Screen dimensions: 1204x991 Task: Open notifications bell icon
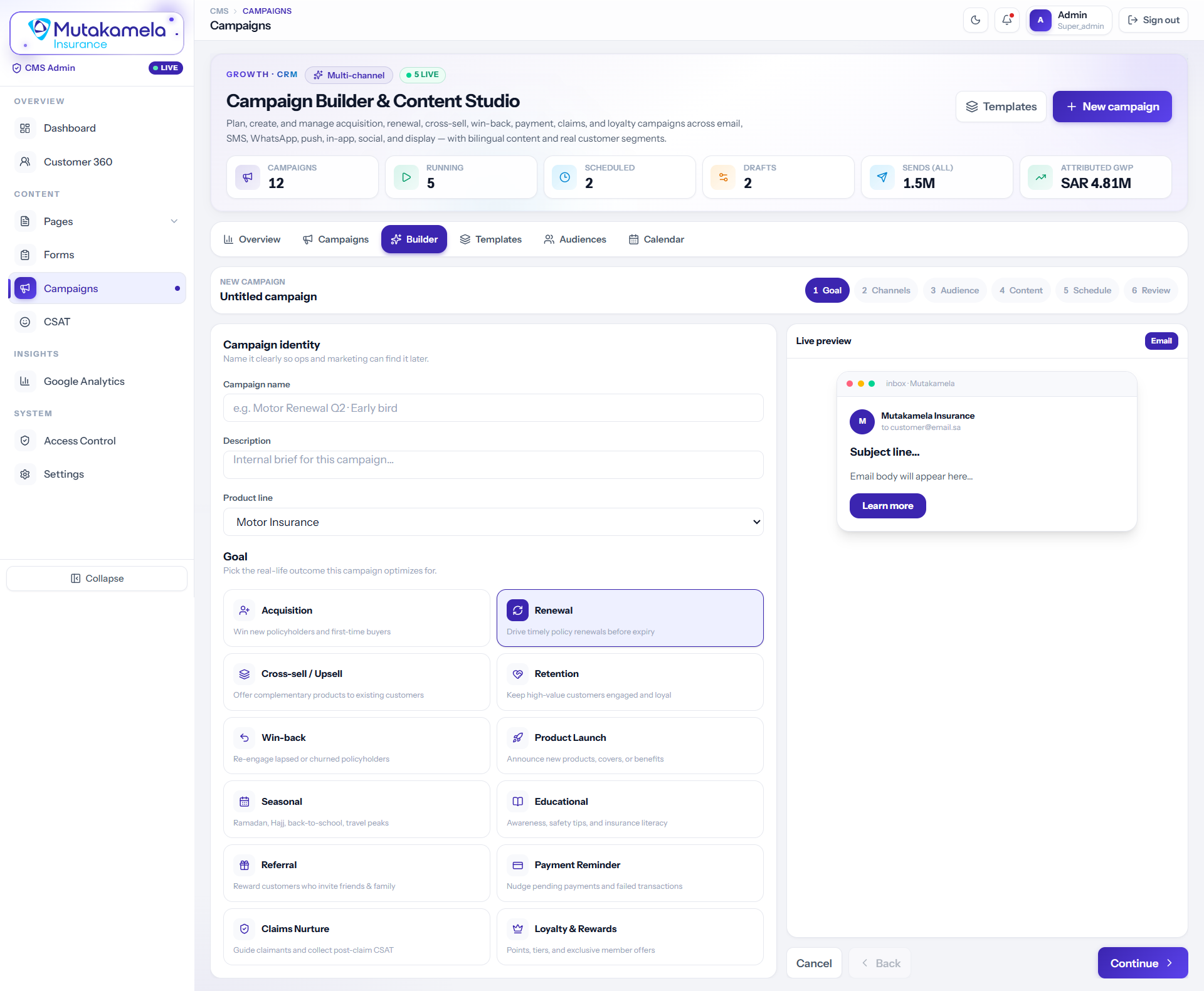coord(1007,20)
